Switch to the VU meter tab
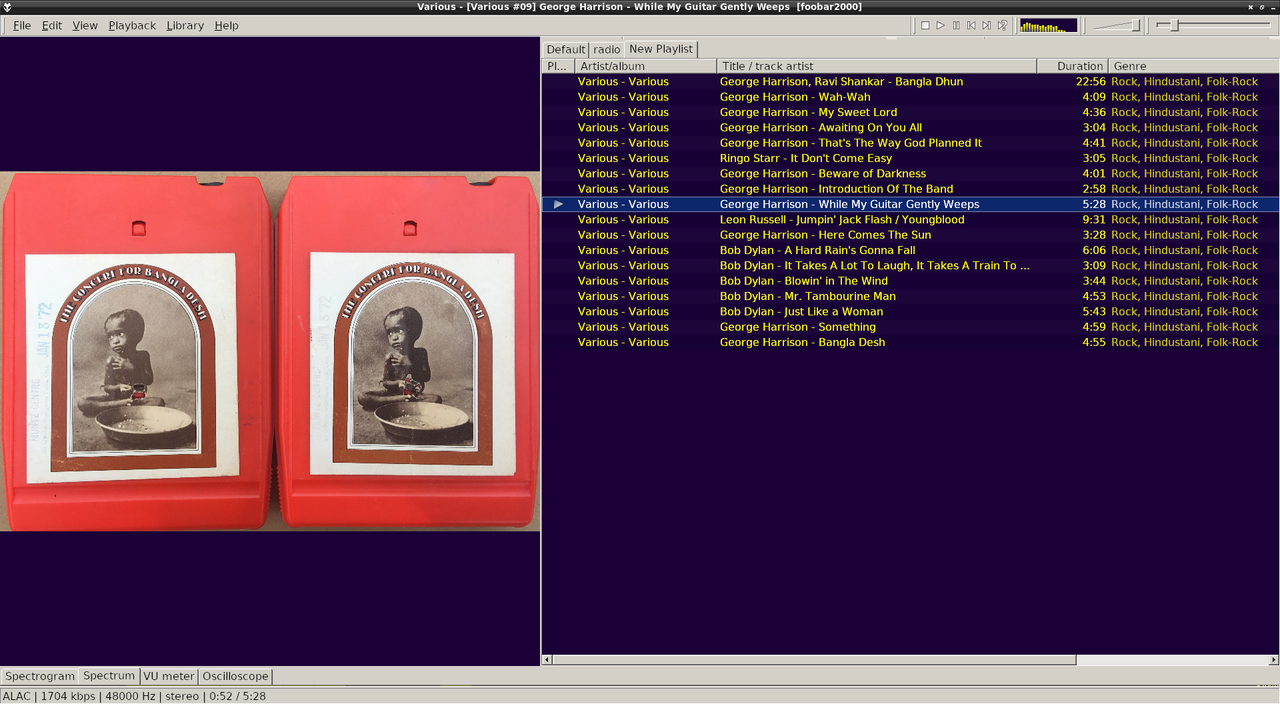This screenshot has width=1280, height=704. tap(169, 676)
